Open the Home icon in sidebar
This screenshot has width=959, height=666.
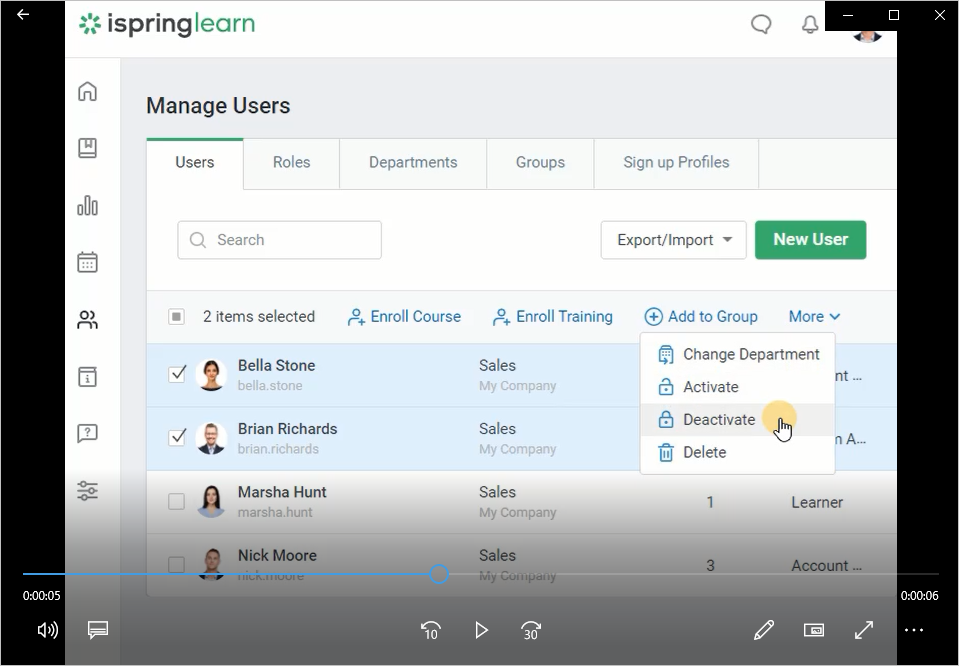[87, 91]
